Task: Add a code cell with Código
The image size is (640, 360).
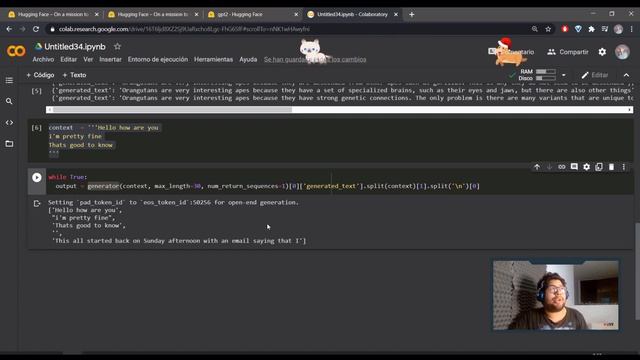Action: [40, 75]
